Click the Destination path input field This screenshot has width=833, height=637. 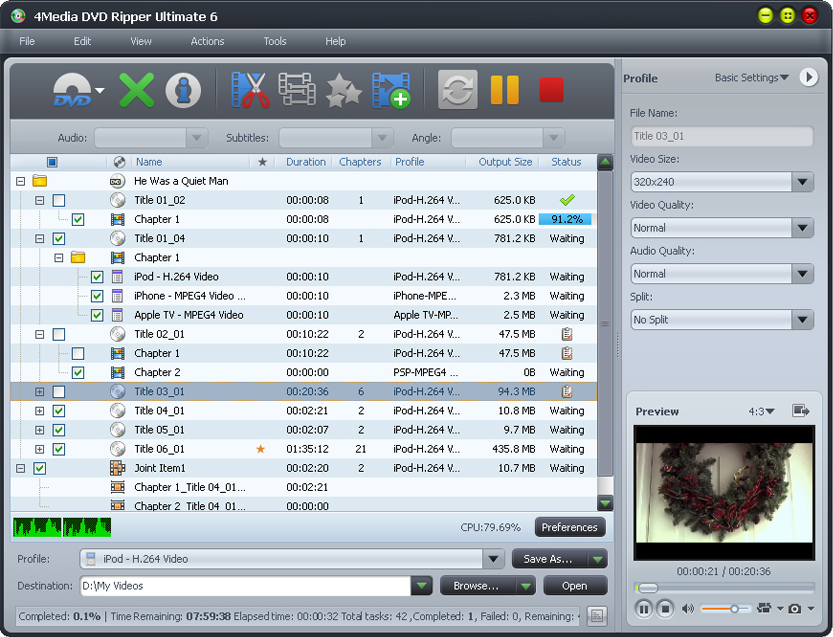click(246, 586)
